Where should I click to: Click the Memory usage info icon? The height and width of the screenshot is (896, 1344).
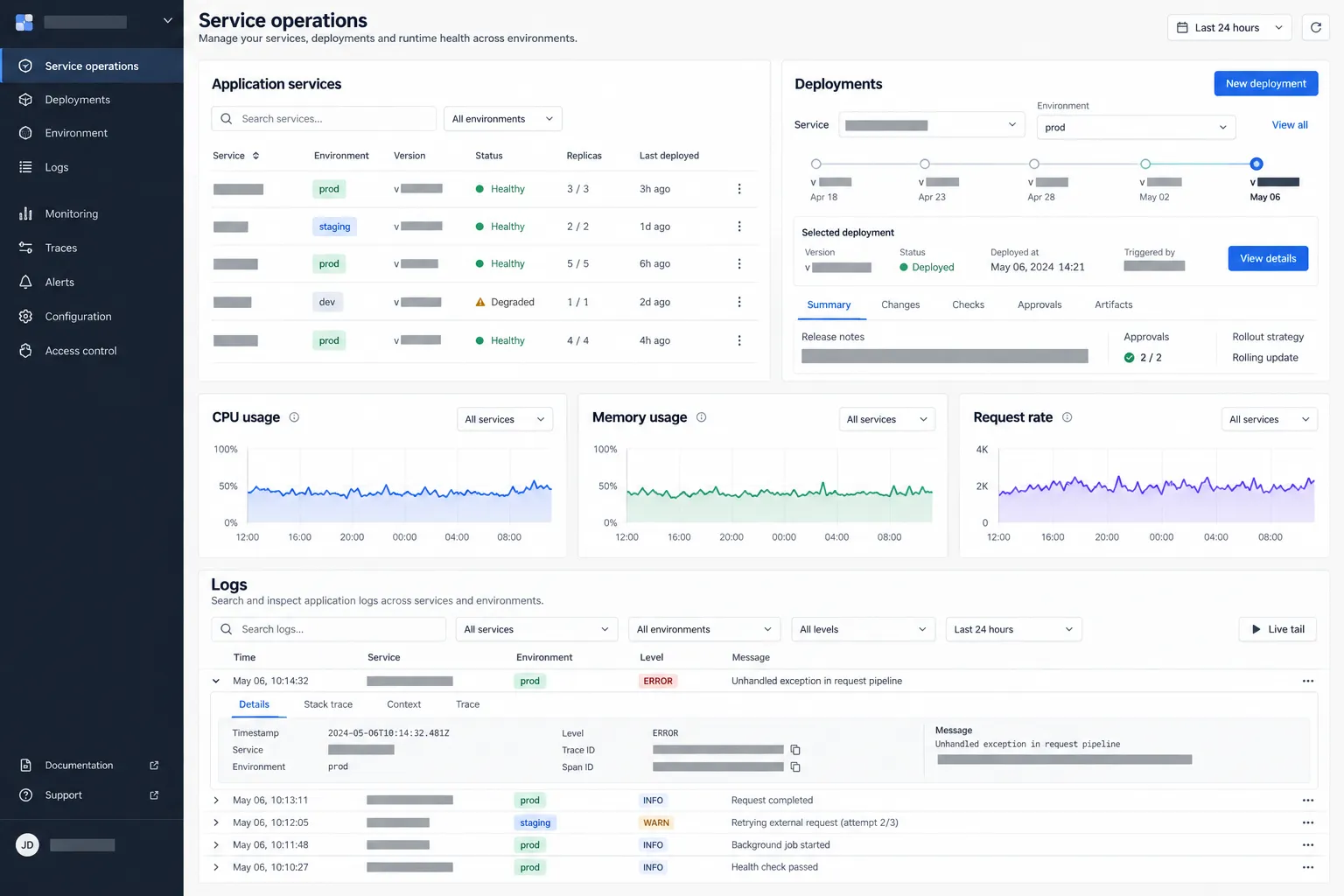click(x=701, y=417)
